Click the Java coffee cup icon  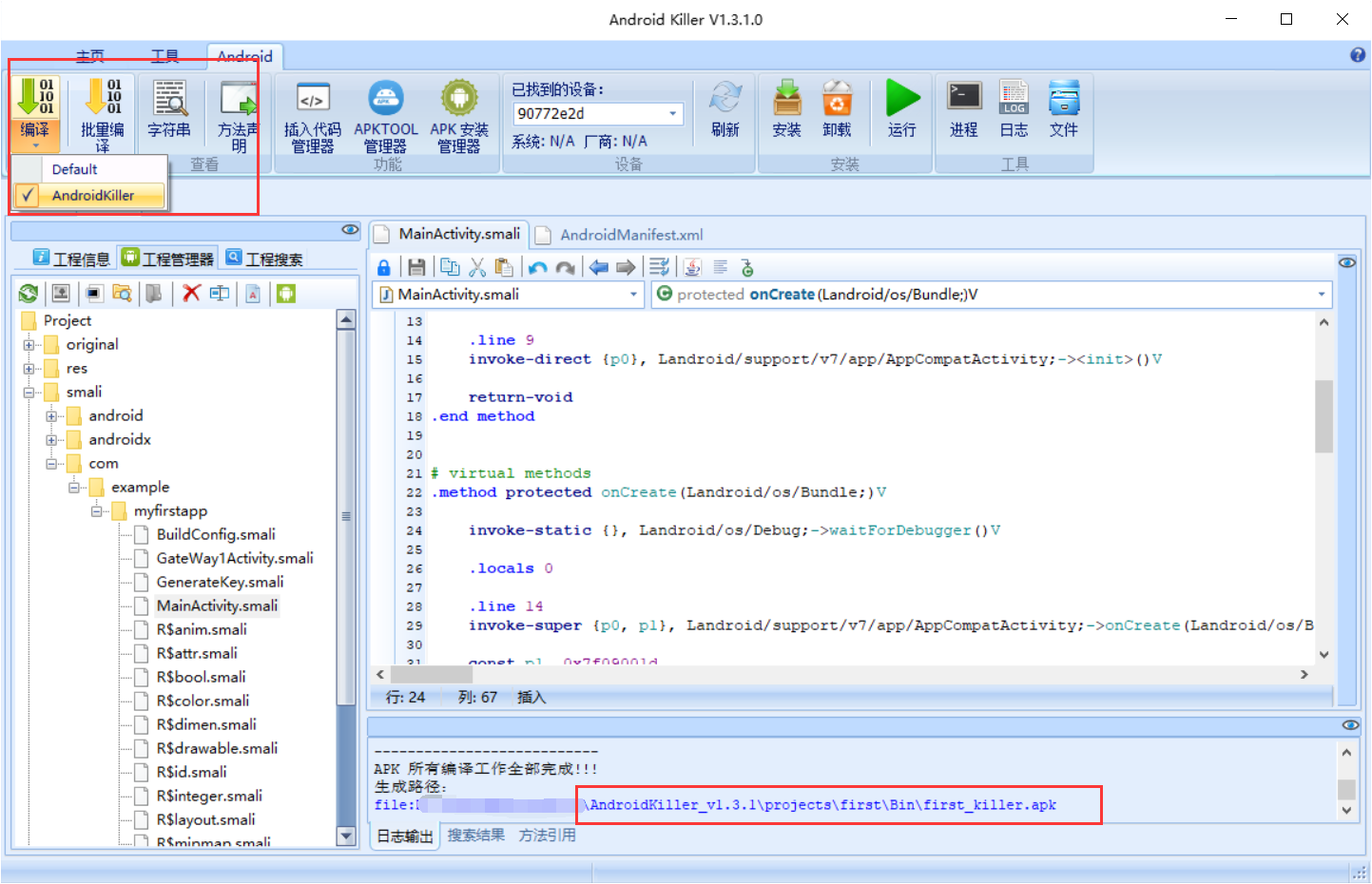pos(692,268)
